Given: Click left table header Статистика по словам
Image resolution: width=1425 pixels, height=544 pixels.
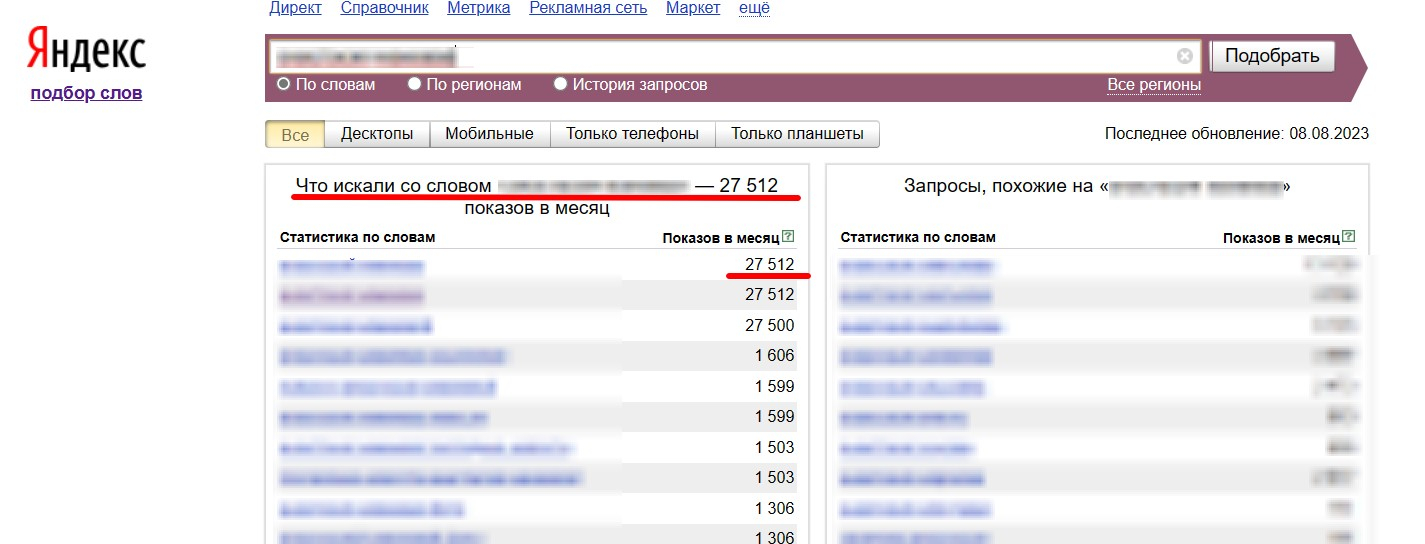Looking at the screenshot, I should pos(357,238).
